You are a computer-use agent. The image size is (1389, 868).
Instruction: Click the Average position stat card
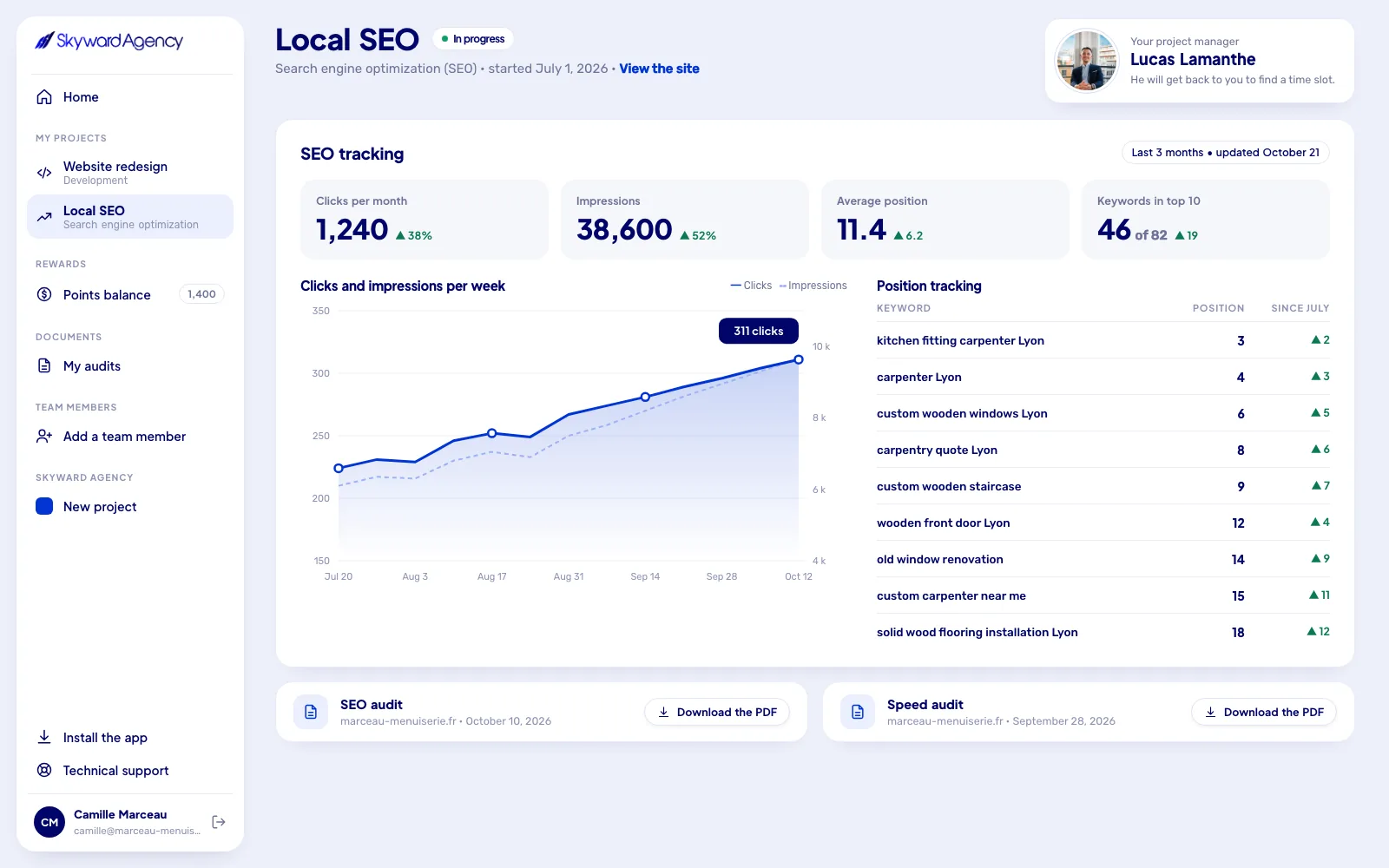945,219
